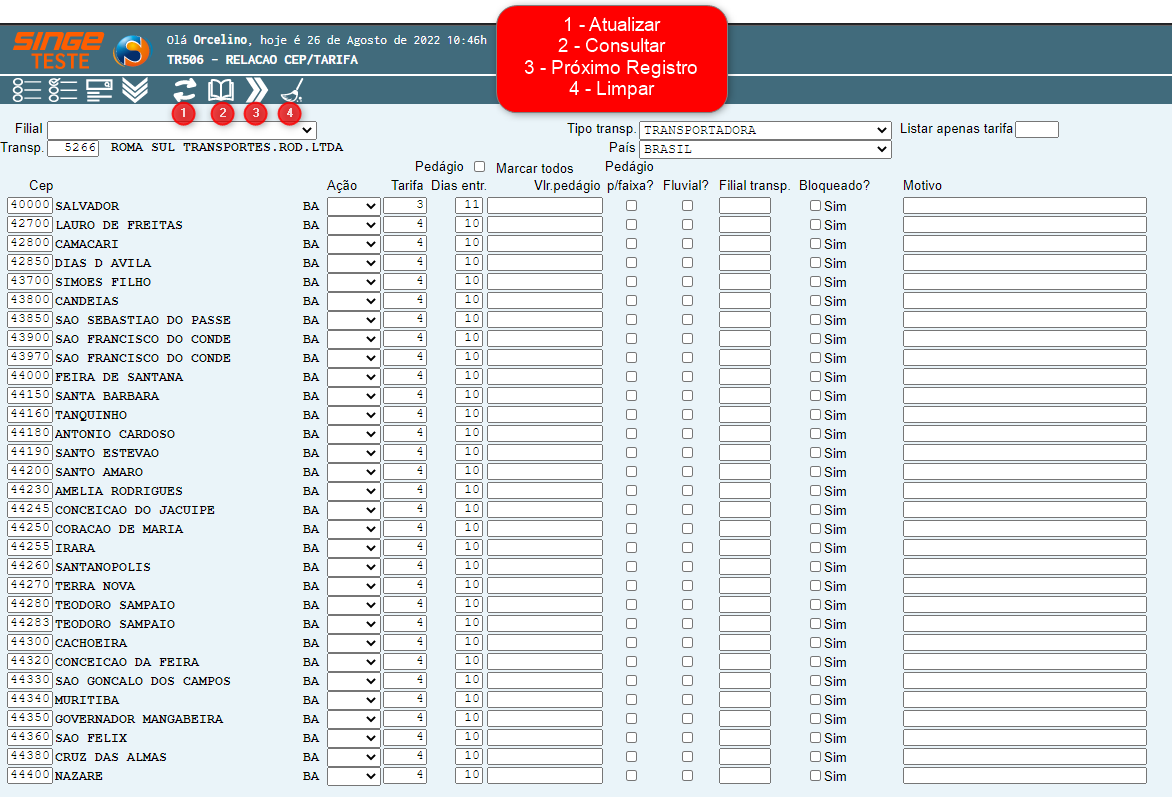Click the city name CONCEICAO DO JACUIPE
The width and height of the screenshot is (1172, 797).
pyautogui.click(x=135, y=510)
